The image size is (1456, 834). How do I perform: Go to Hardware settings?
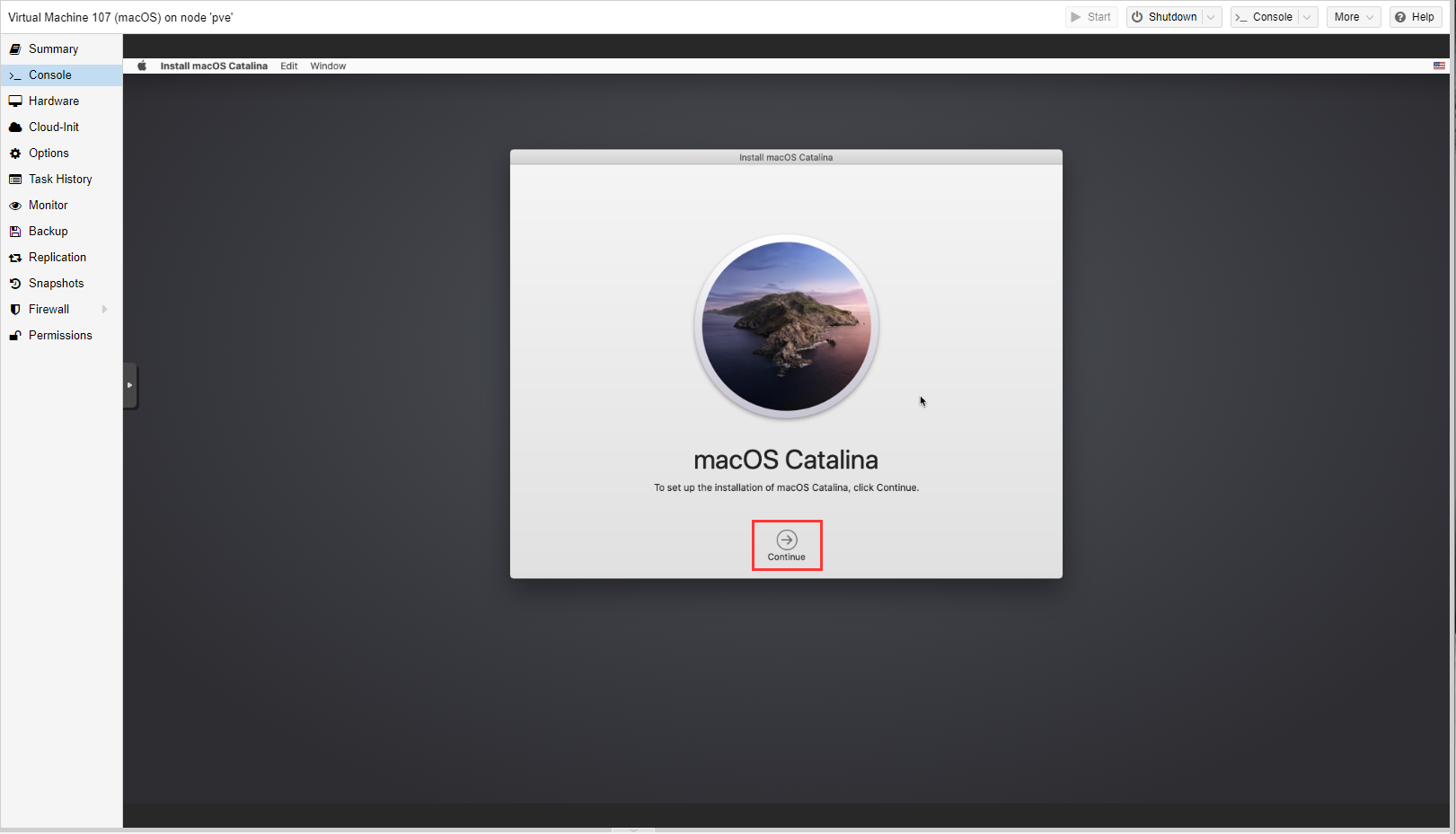pos(53,101)
